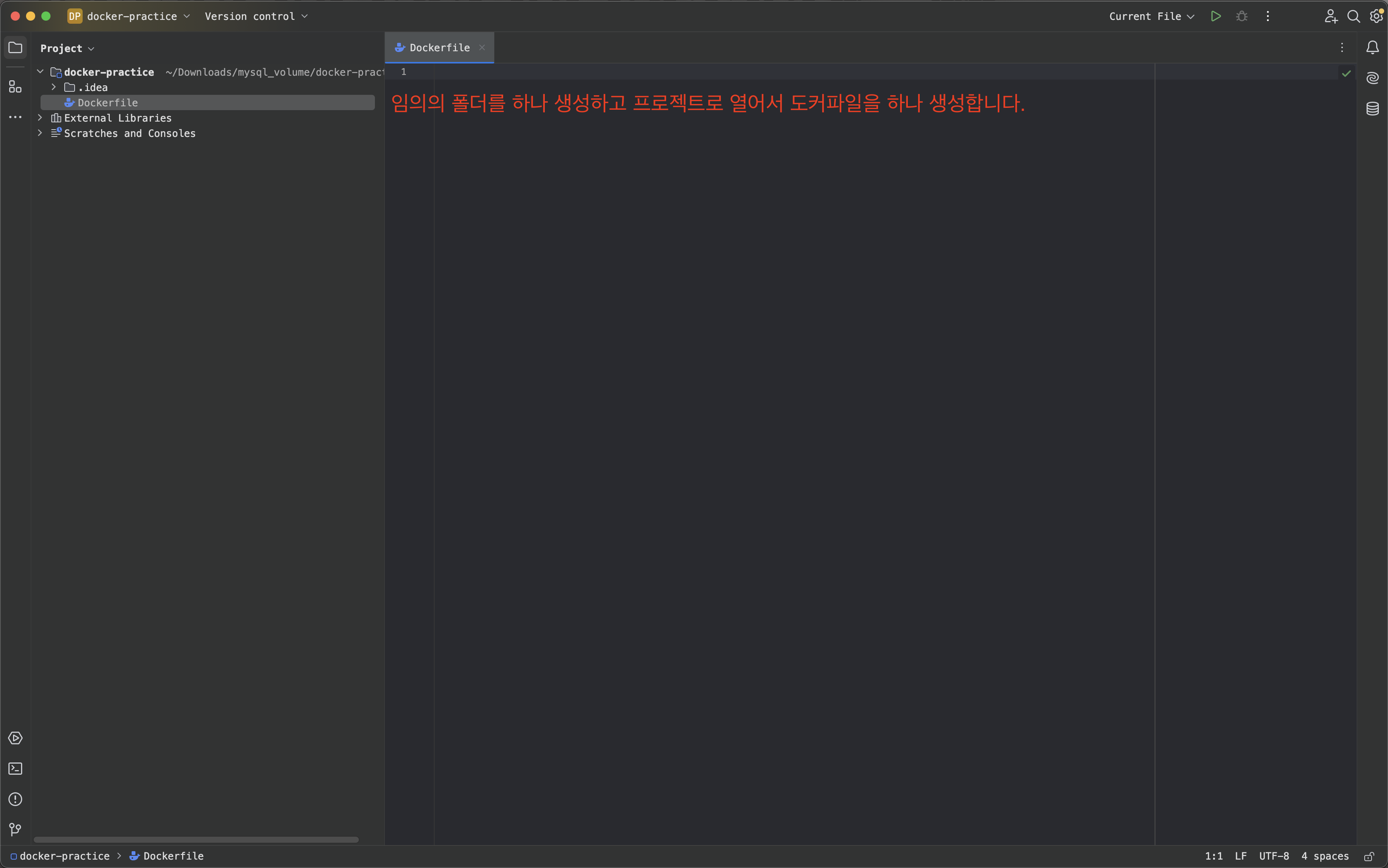This screenshot has width=1388, height=868.
Task: Open the Database tool window
Action: [1372, 108]
